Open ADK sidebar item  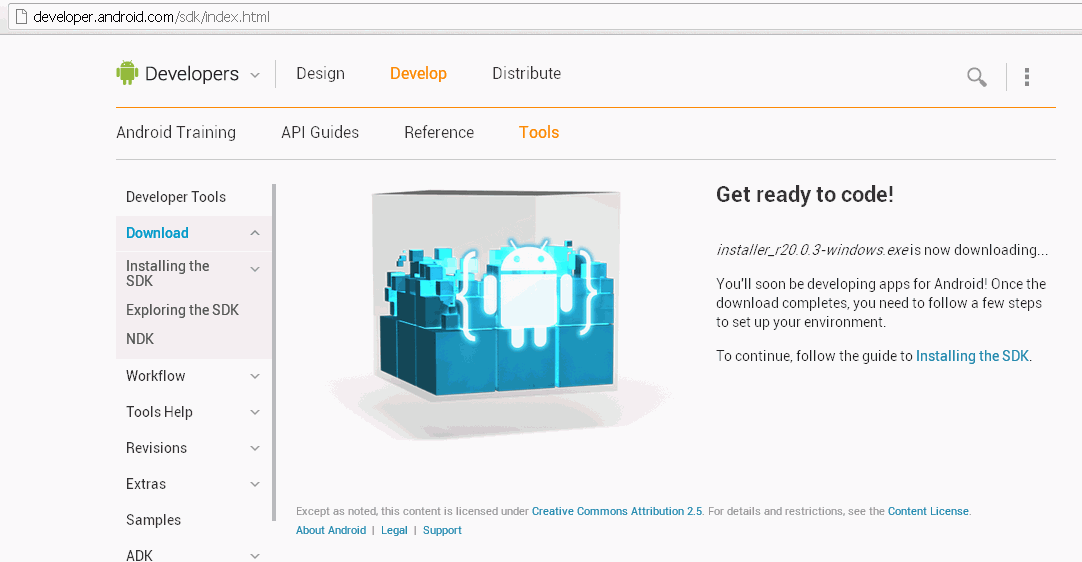pos(139,555)
